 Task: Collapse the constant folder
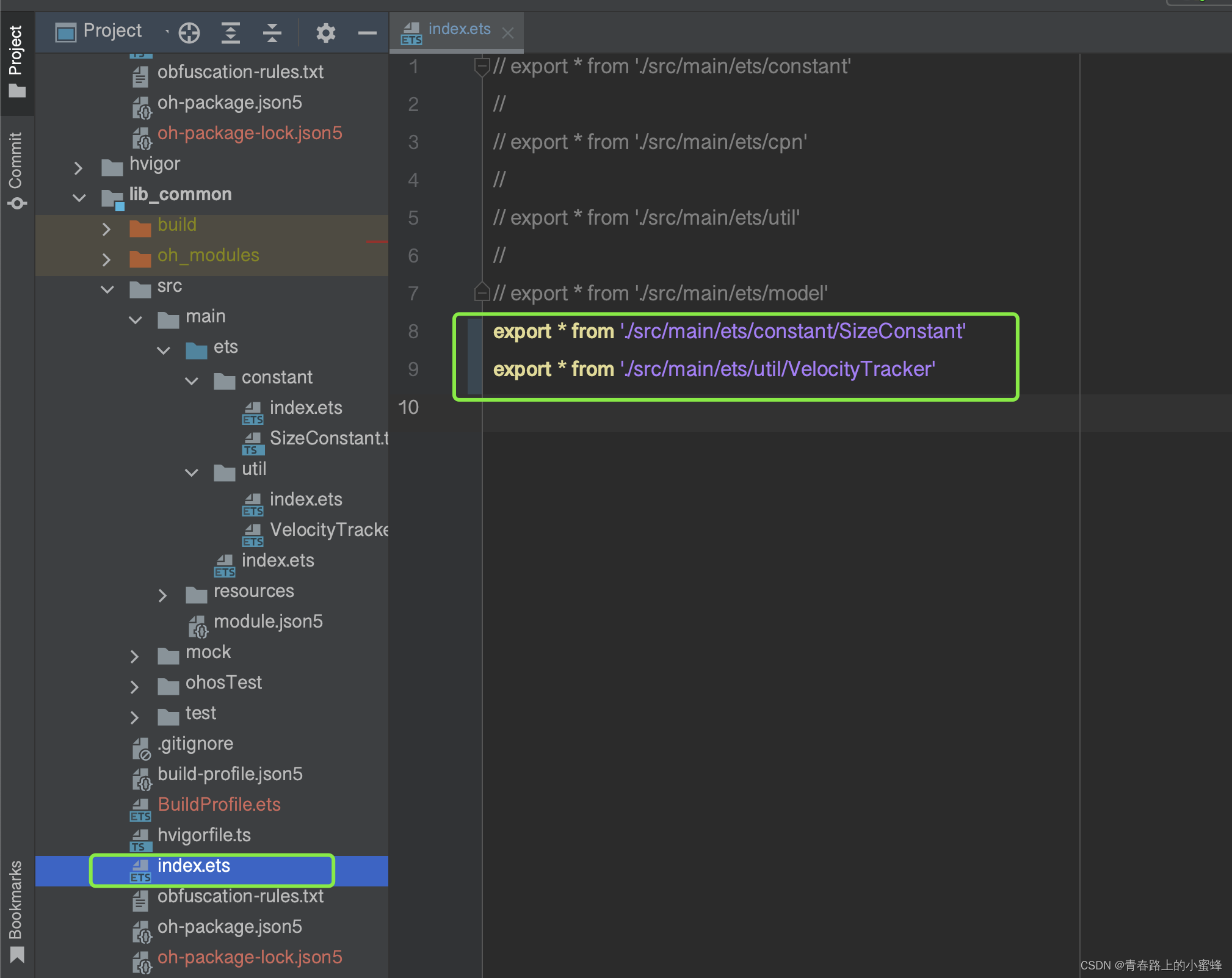(191, 381)
